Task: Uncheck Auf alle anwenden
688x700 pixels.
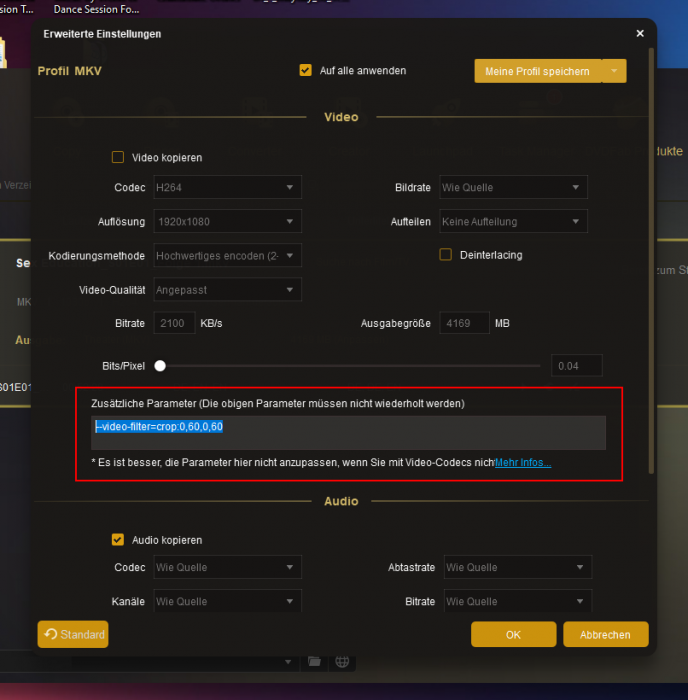Action: (x=306, y=71)
